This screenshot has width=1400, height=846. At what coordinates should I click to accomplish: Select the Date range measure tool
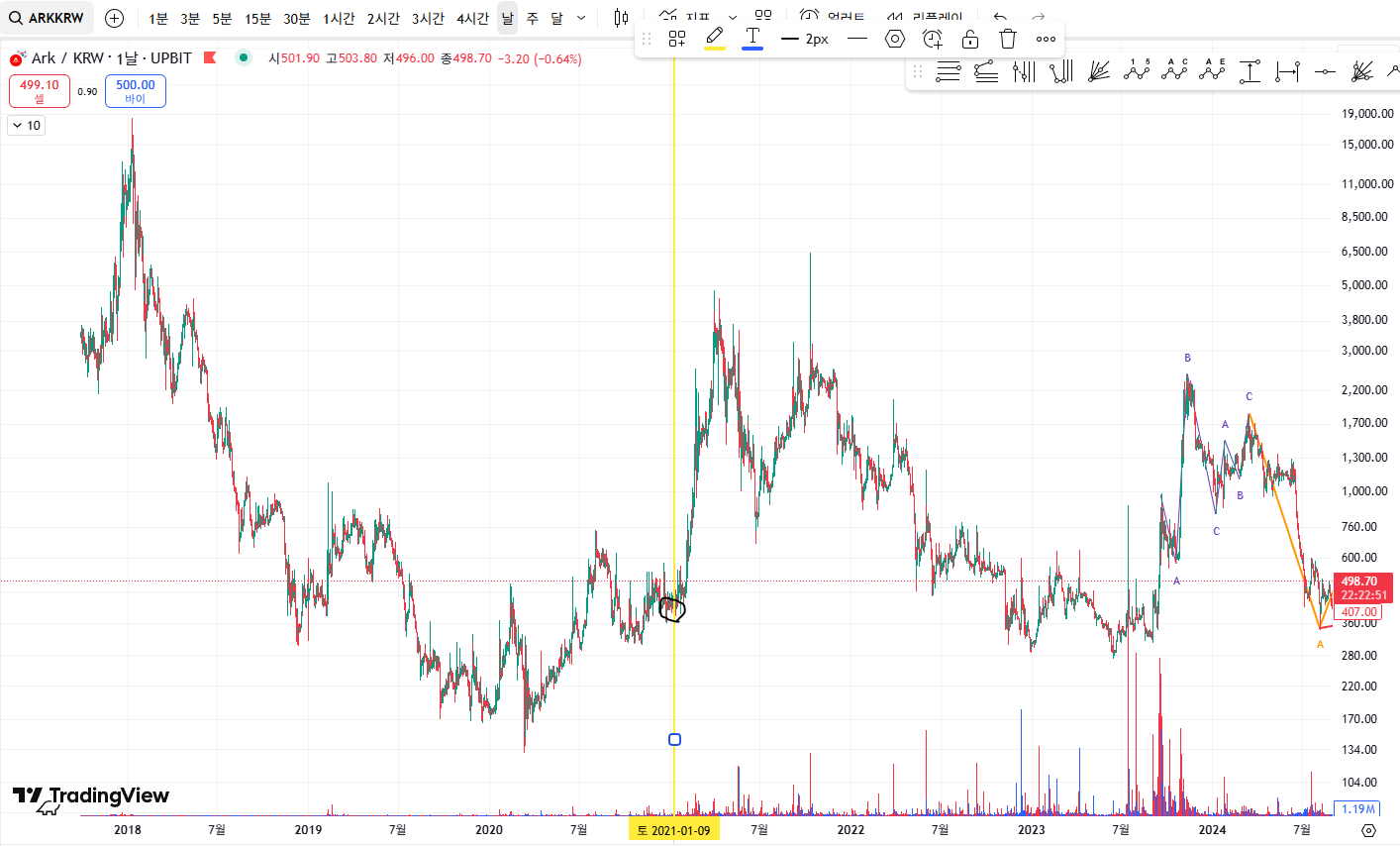pos(1287,71)
